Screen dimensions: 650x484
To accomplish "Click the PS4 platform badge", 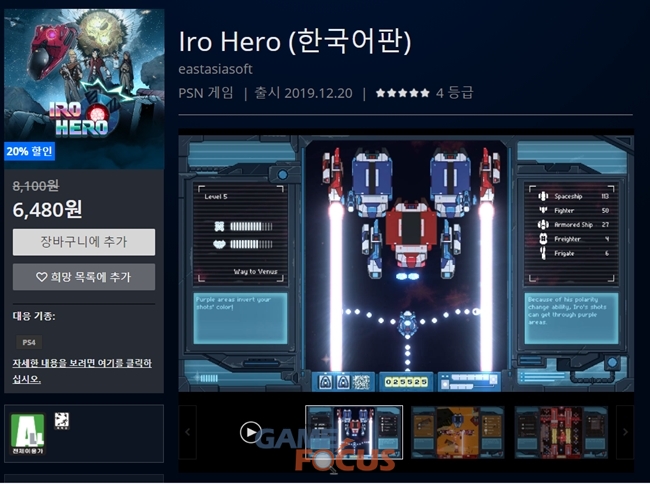I will pyautogui.click(x=29, y=342).
